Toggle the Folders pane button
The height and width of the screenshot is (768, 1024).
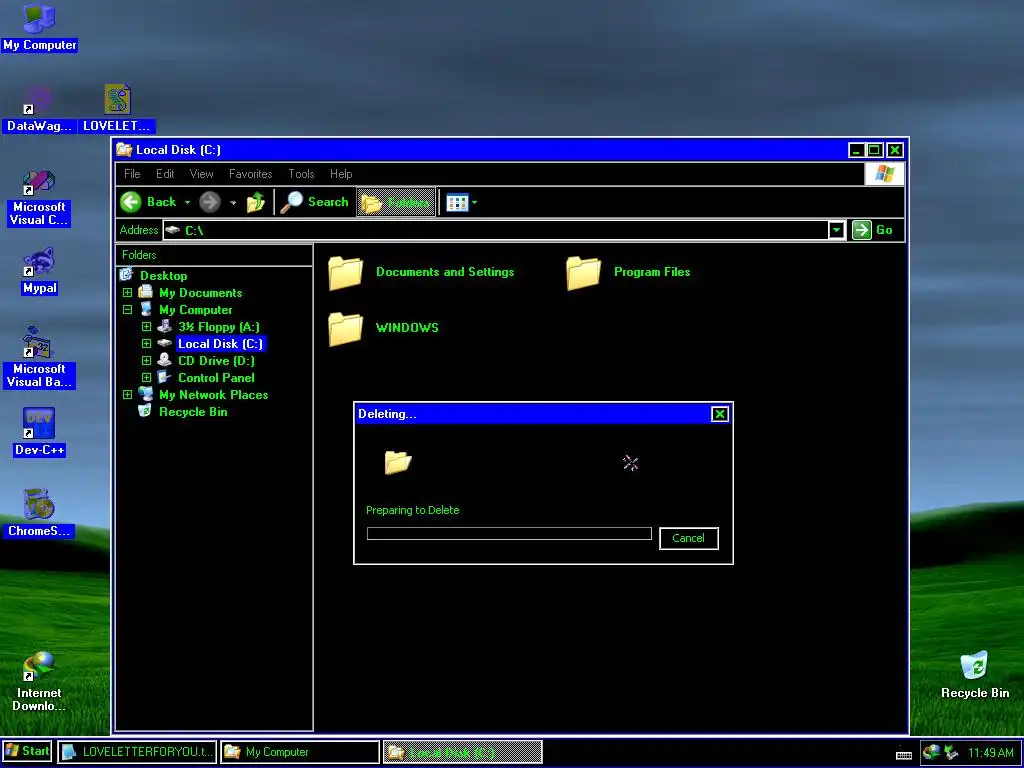pos(396,202)
